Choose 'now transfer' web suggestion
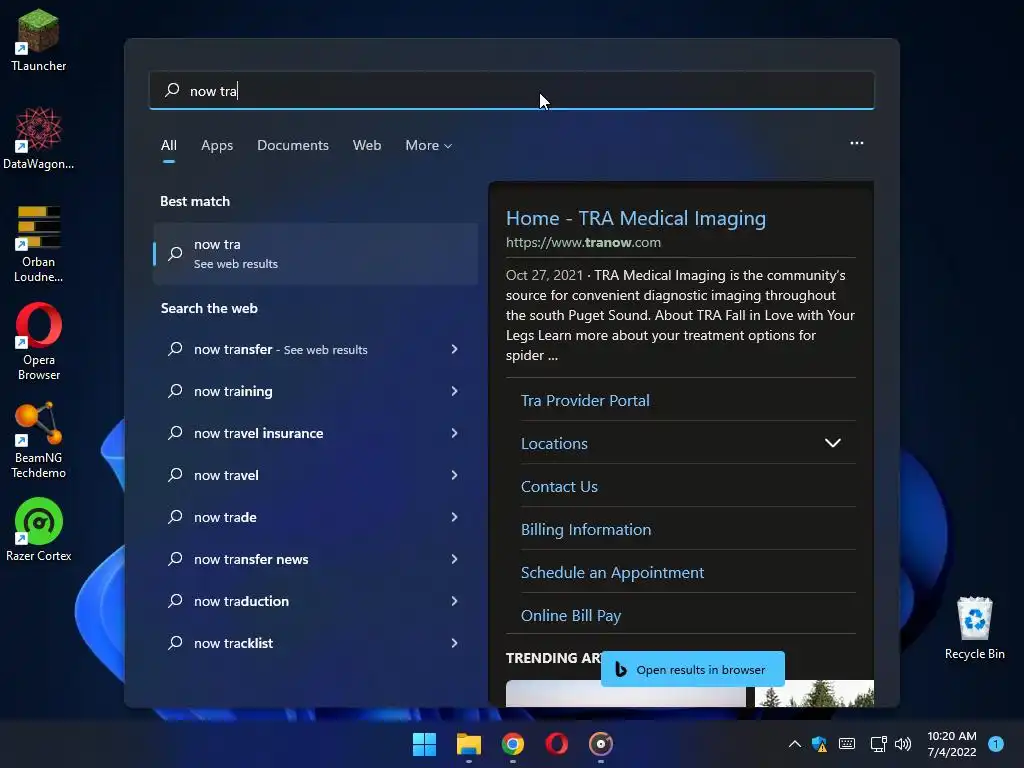 pyautogui.click(x=315, y=349)
